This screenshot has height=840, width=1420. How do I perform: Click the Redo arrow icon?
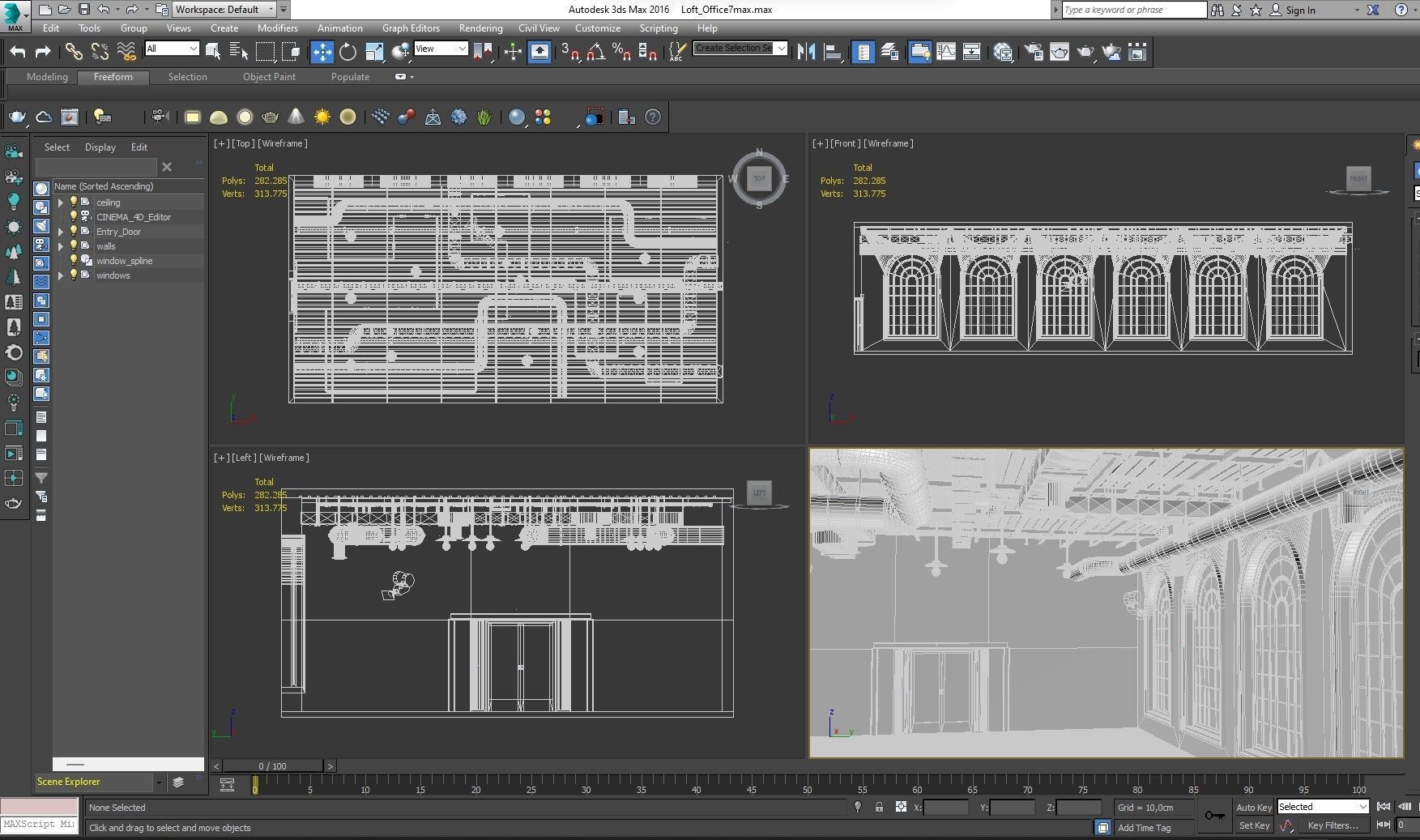pyautogui.click(x=43, y=52)
